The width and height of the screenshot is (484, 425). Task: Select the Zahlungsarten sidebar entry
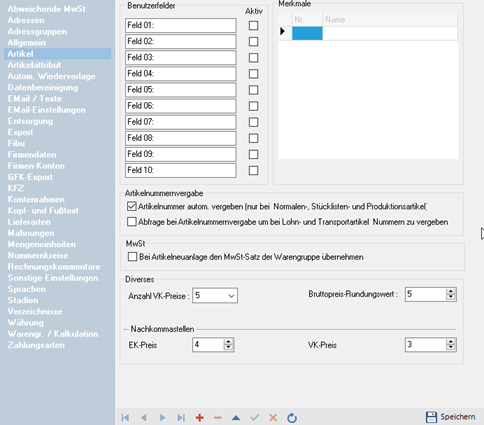coord(36,345)
